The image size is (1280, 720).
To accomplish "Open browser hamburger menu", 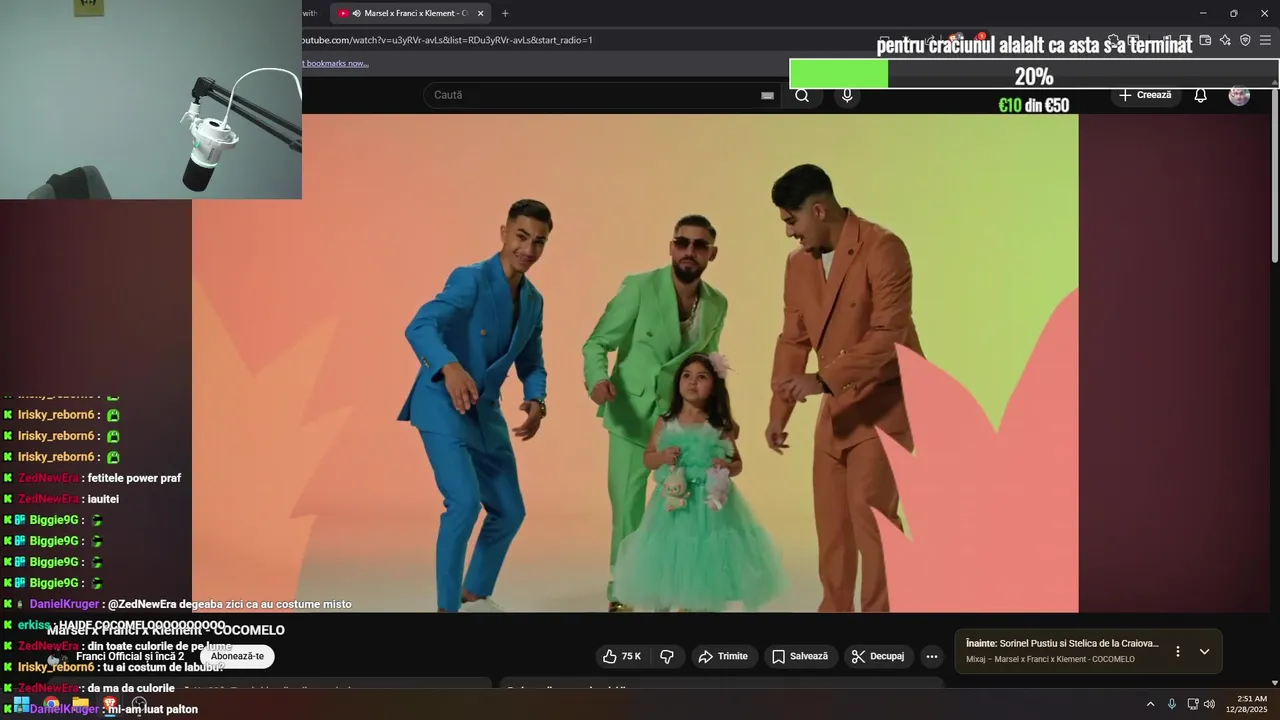I will point(1265,40).
